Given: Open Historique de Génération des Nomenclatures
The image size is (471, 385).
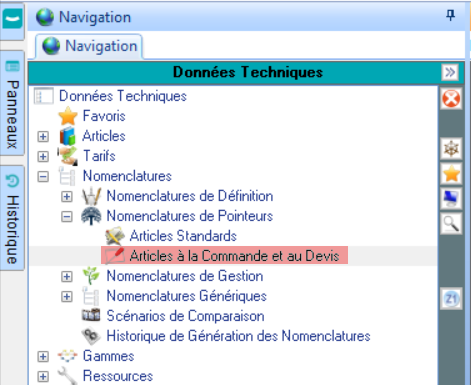Looking at the screenshot, I should click(238, 336).
